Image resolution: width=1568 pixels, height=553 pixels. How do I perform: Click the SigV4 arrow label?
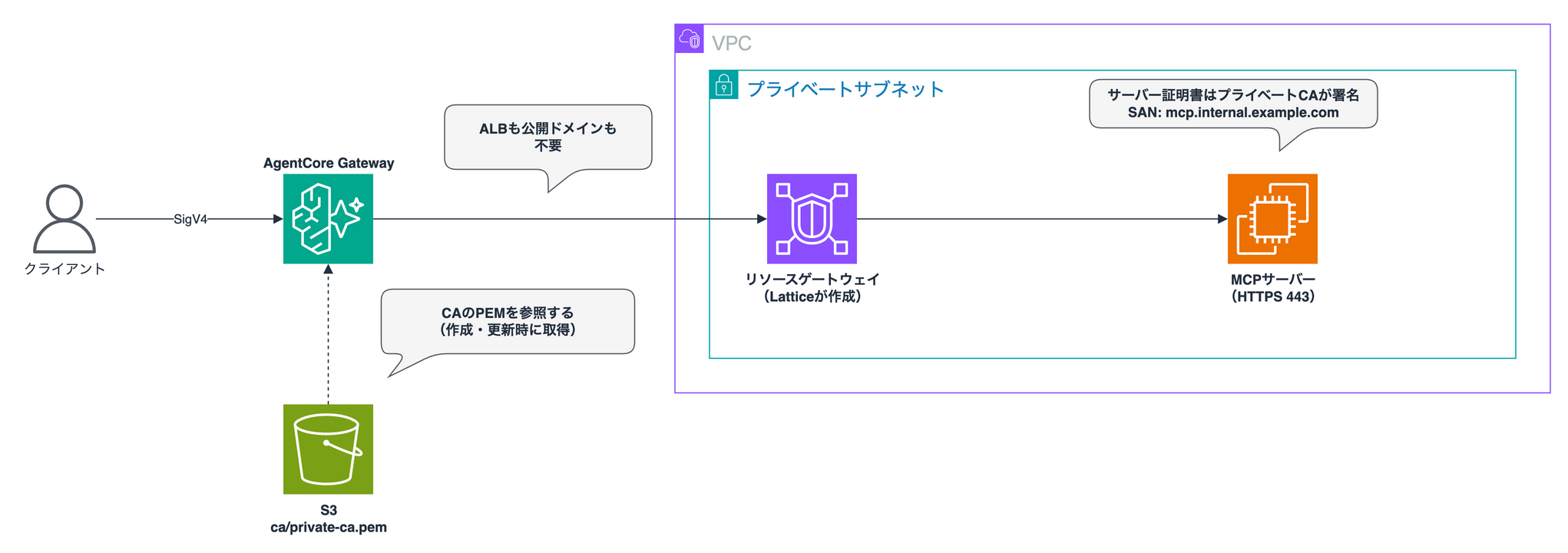pyautogui.click(x=190, y=219)
